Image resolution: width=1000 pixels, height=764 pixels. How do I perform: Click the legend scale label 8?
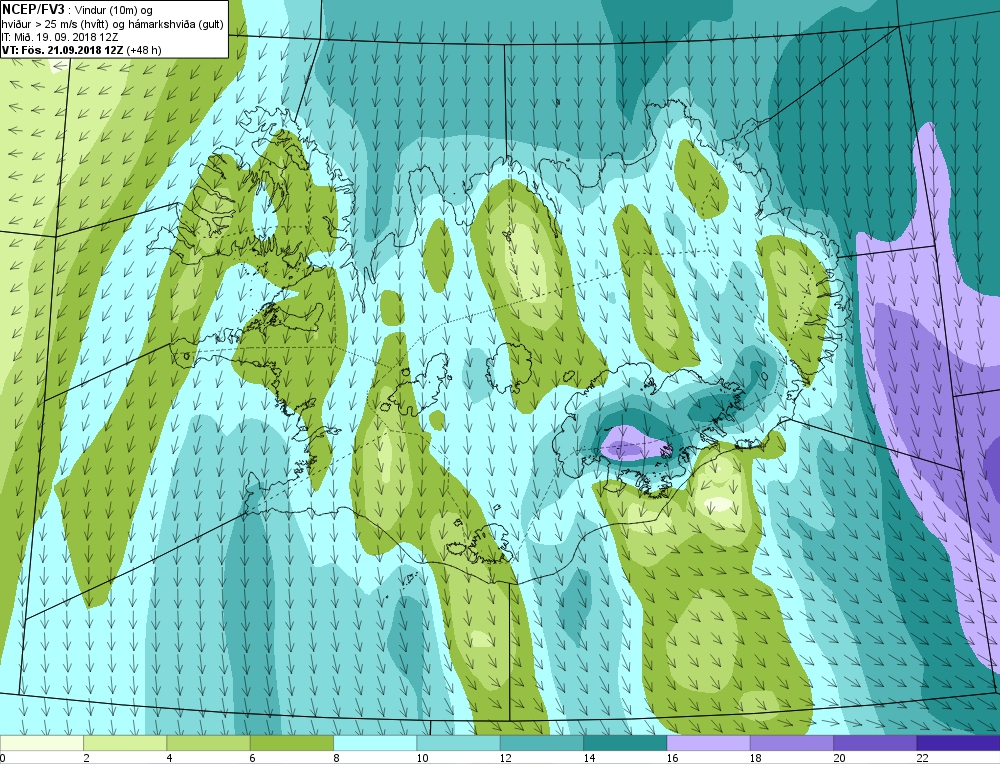click(x=336, y=758)
